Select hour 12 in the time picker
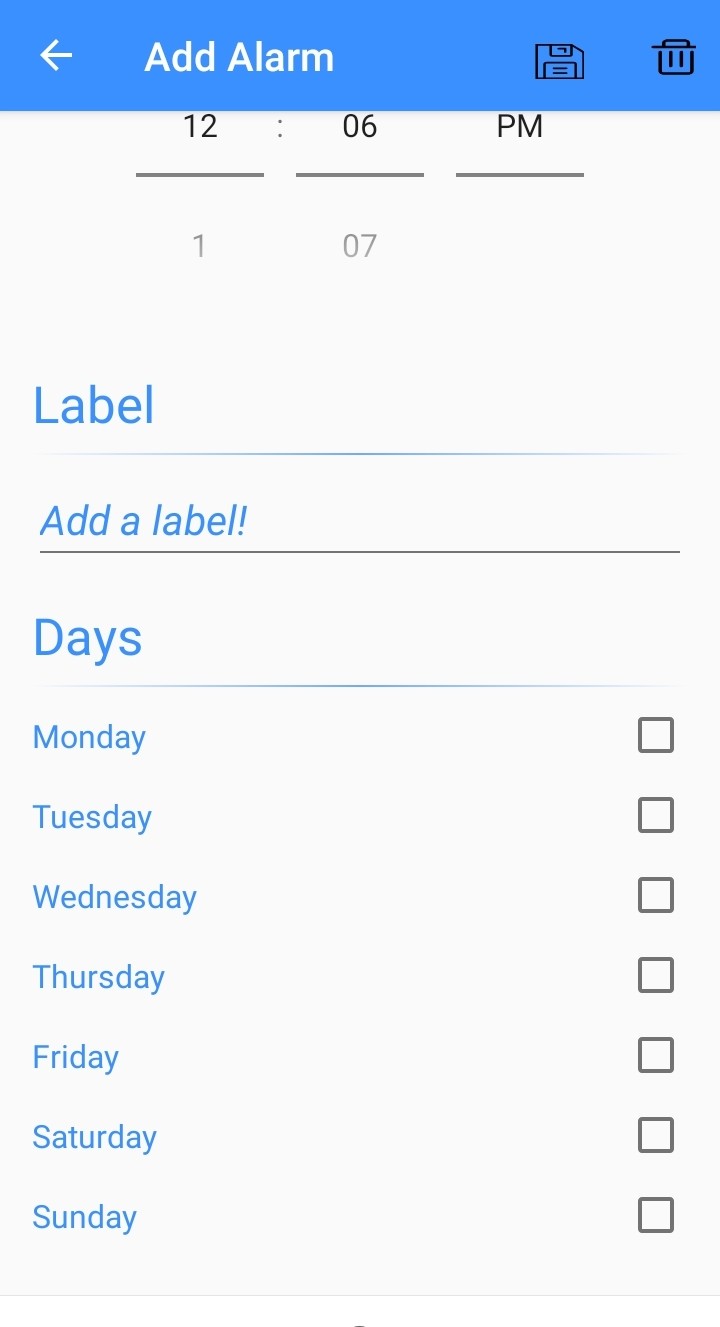The height and width of the screenshot is (1327, 720). [x=200, y=127]
